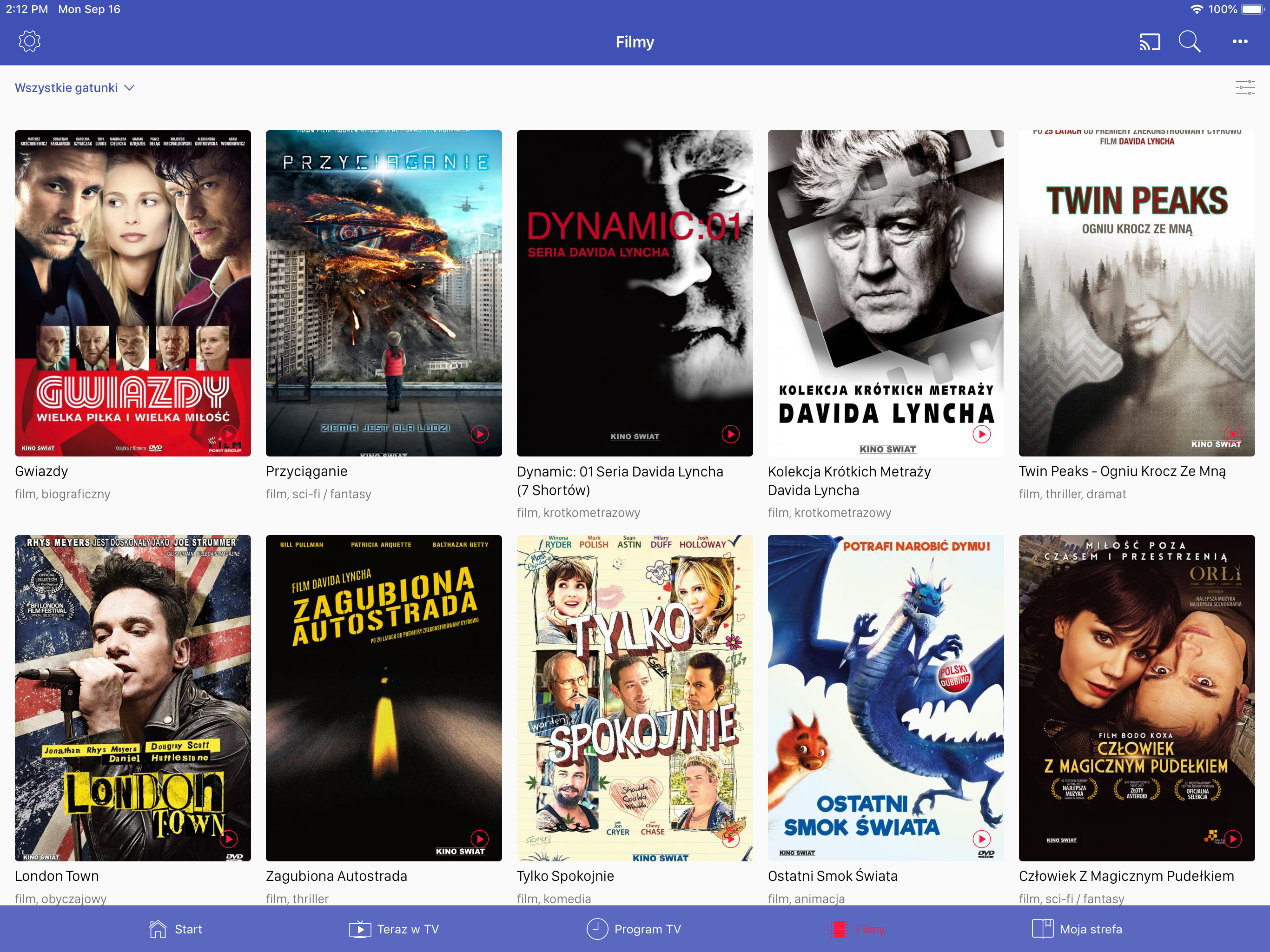Open the Zagubiona Autostrada movie poster
The height and width of the screenshot is (952, 1270).
click(x=384, y=698)
